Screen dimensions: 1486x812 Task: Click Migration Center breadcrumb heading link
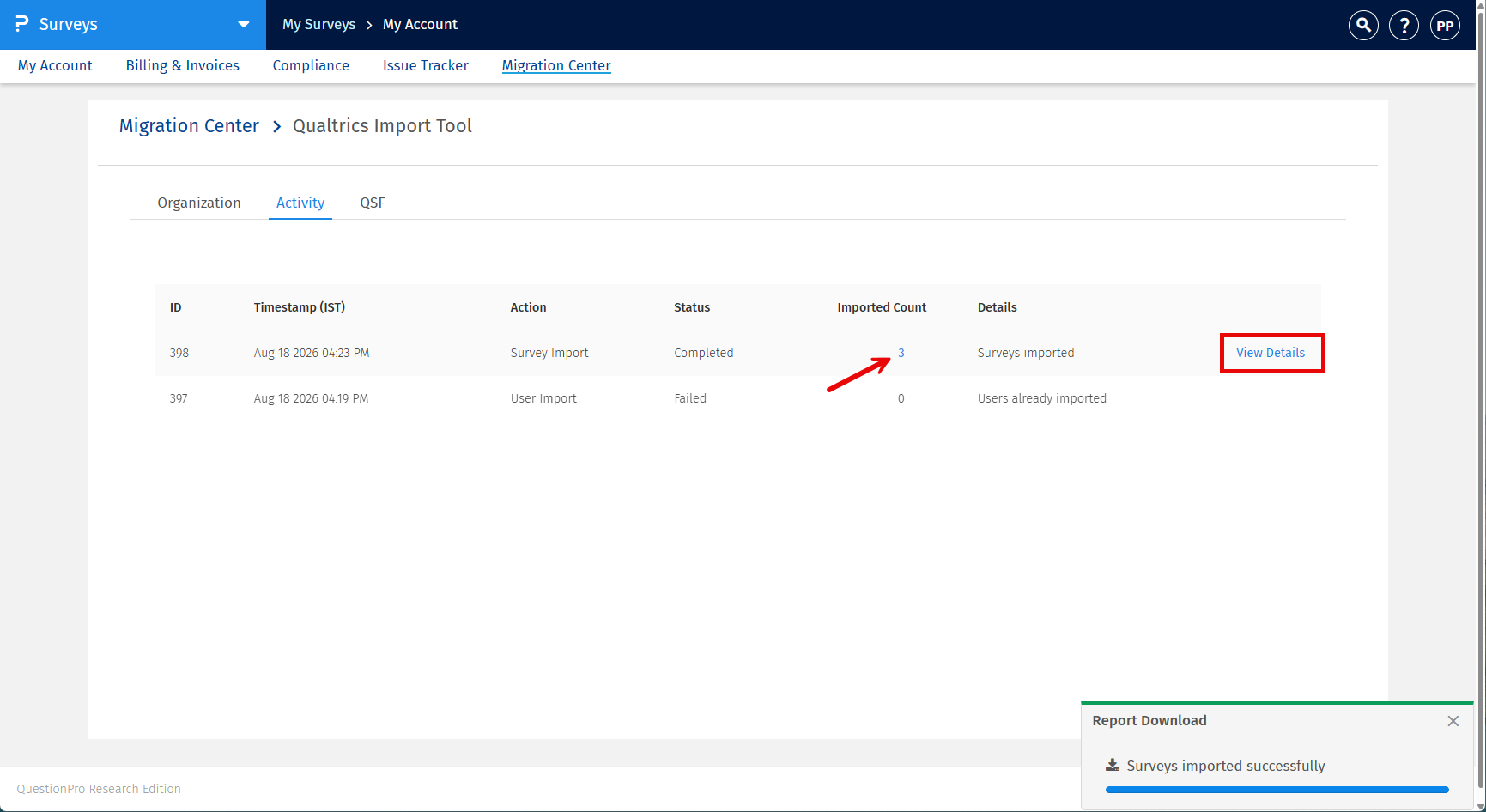(189, 126)
